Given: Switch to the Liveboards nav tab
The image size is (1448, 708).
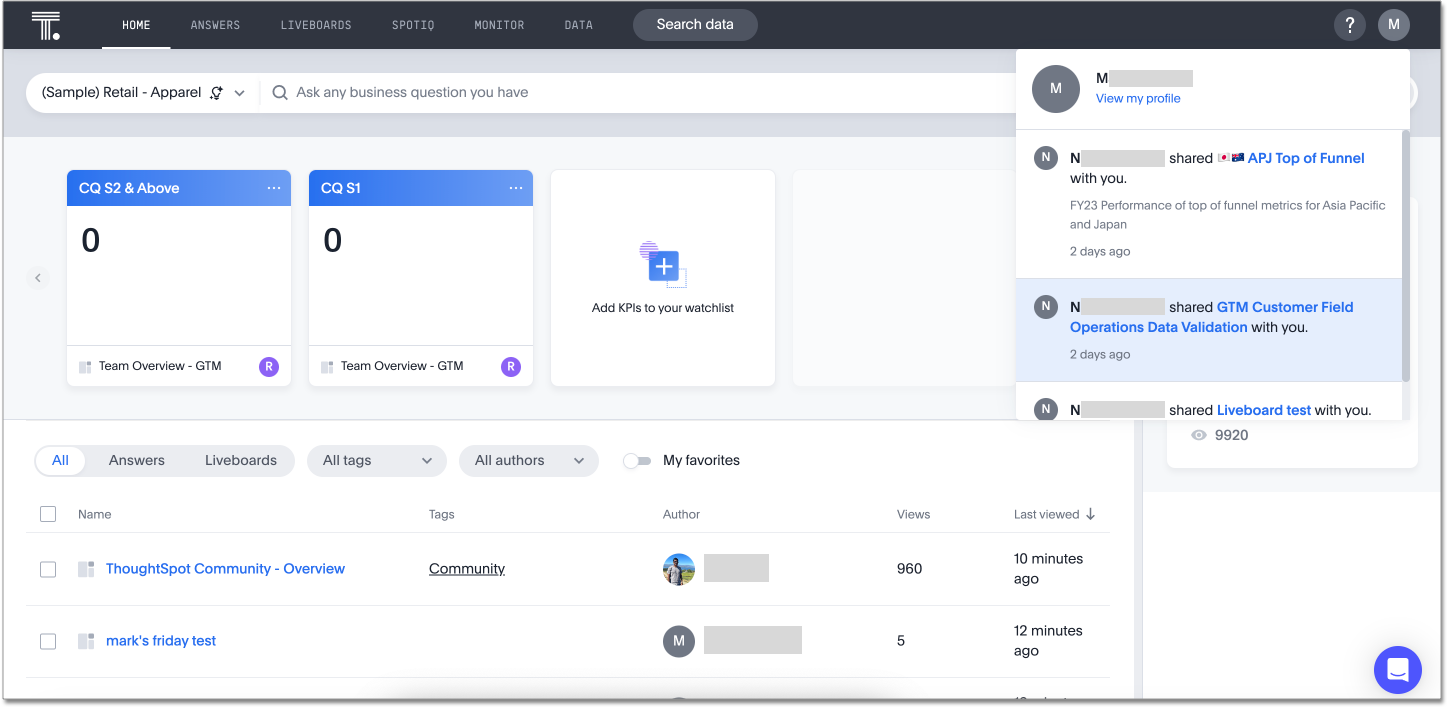Looking at the screenshot, I should pos(315,25).
